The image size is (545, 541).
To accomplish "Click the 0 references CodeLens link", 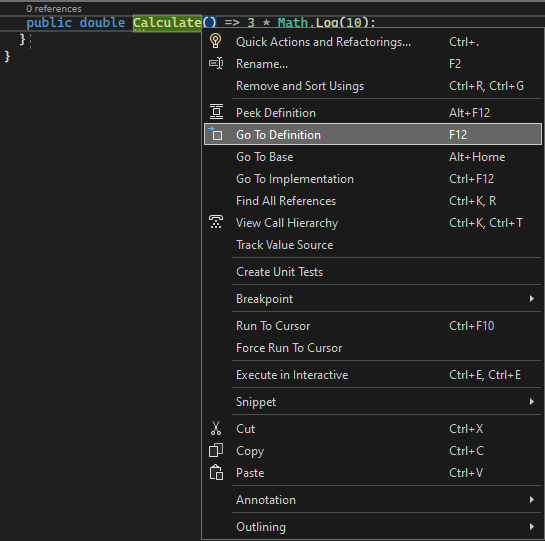I will (x=54, y=9).
